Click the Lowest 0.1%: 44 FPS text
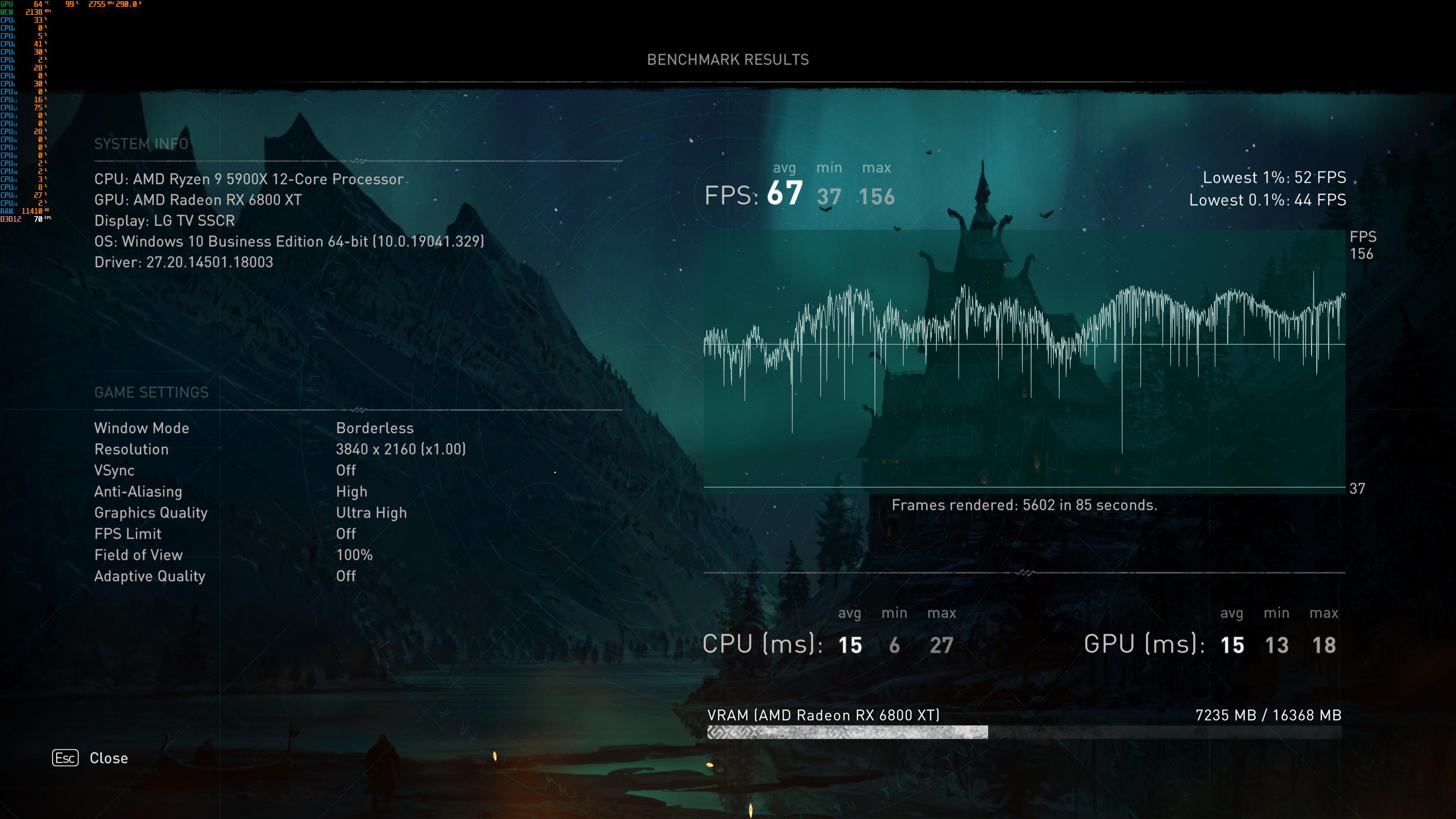This screenshot has height=819, width=1456. (1268, 200)
